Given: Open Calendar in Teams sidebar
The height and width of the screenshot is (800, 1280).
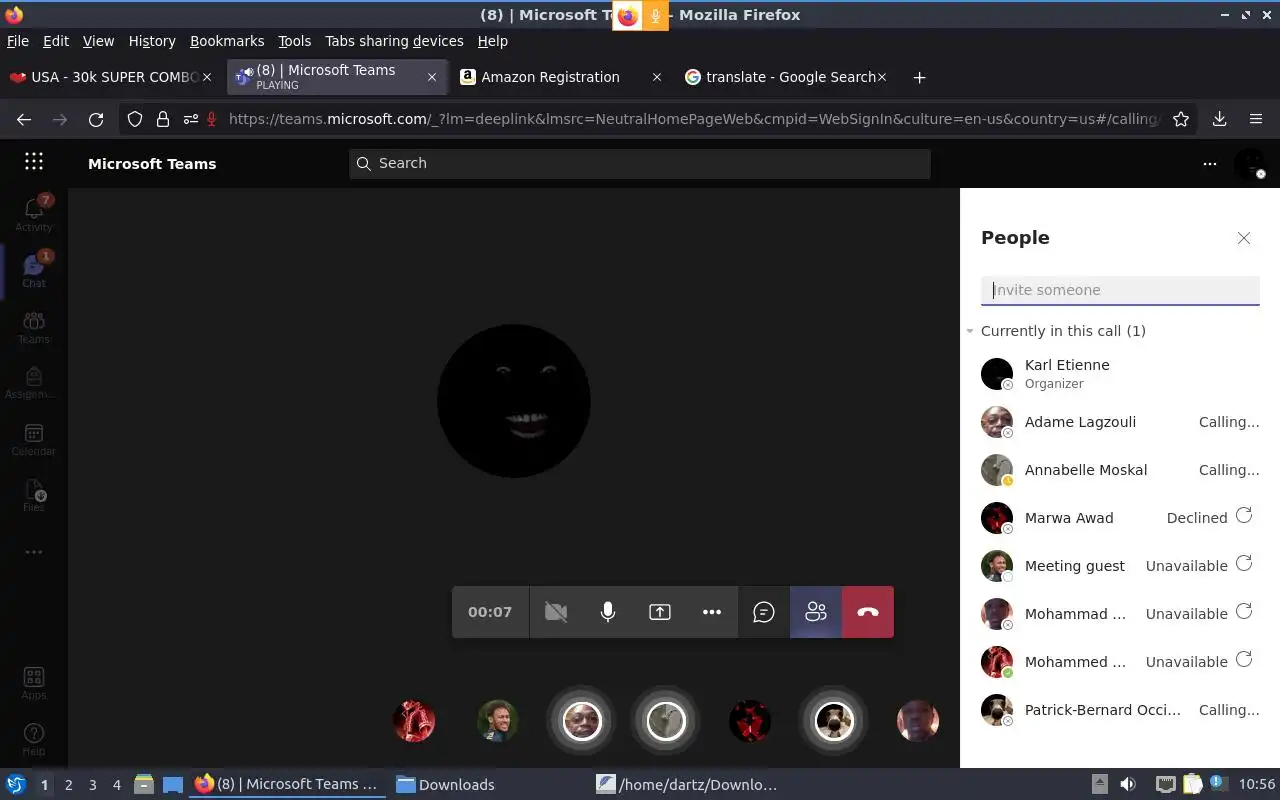Looking at the screenshot, I should click(x=34, y=439).
